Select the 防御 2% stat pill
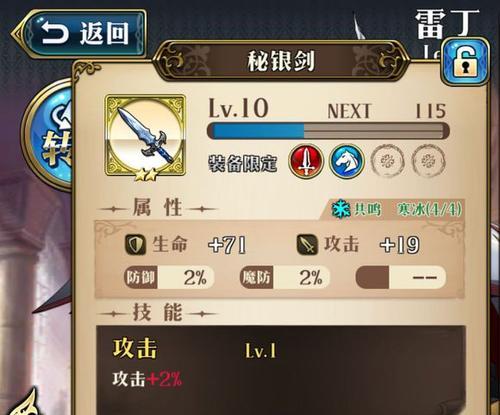The image size is (500, 415). point(169,277)
